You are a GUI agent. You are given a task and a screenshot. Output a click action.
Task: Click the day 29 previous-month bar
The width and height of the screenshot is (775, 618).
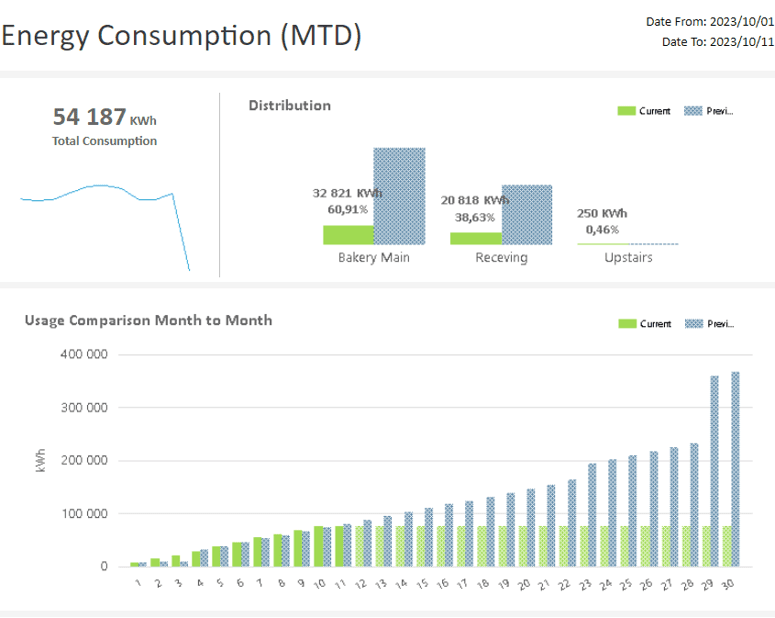point(715,471)
